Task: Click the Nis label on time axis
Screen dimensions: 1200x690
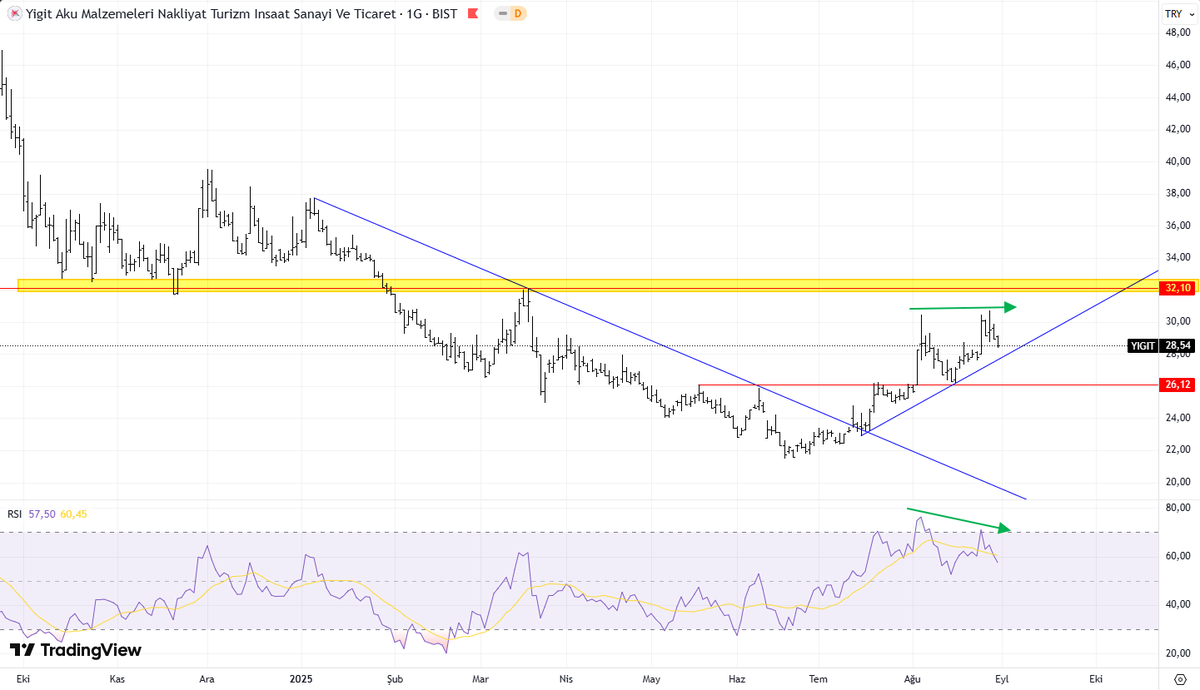Action: point(567,678)
